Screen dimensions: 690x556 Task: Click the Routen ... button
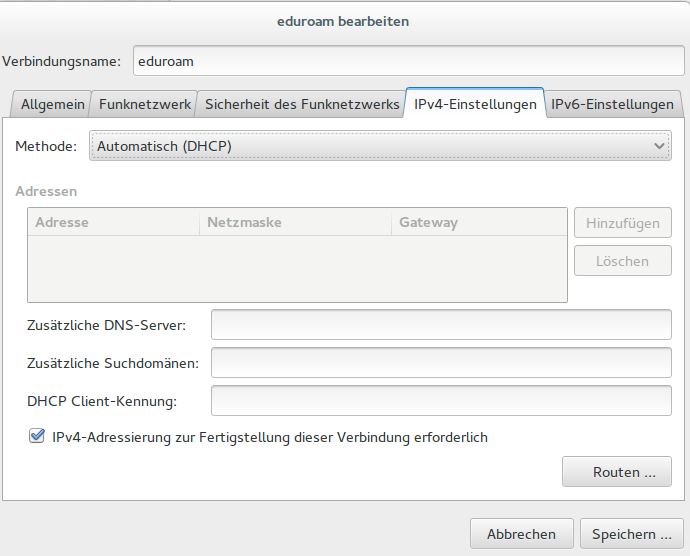[617, 472]
